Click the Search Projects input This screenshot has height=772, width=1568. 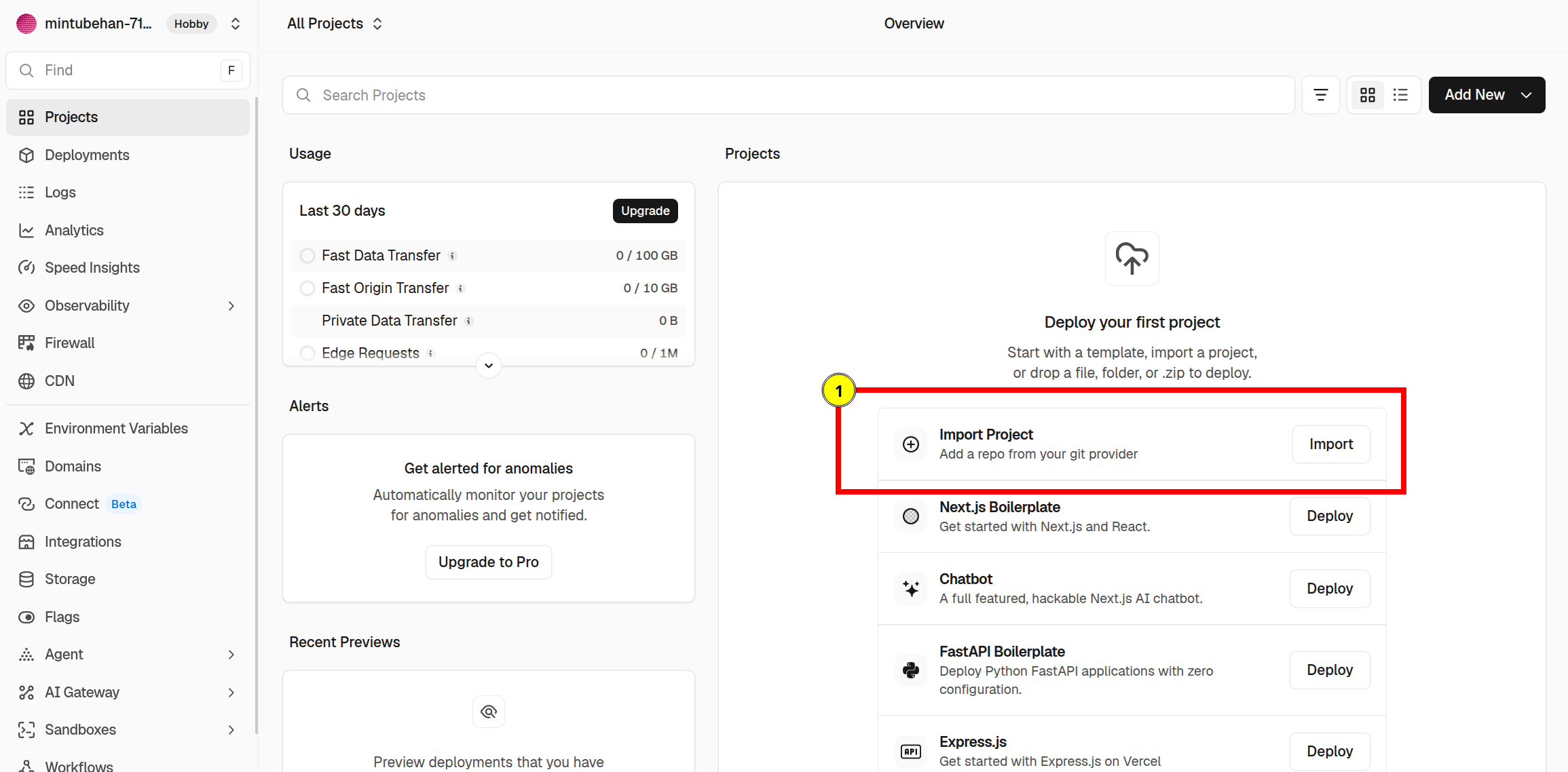pyautogui.click(x=788, y=95)
